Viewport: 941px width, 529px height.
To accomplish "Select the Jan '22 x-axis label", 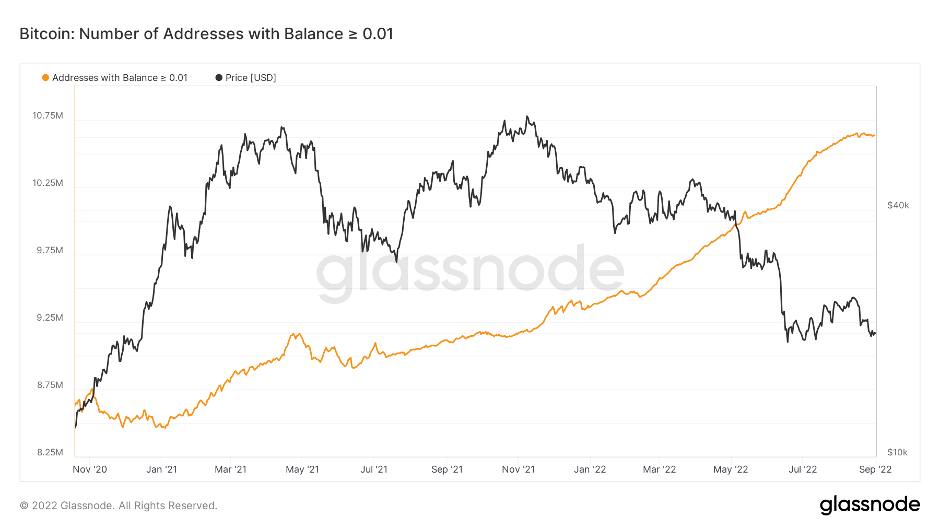I will click(590, 468).
